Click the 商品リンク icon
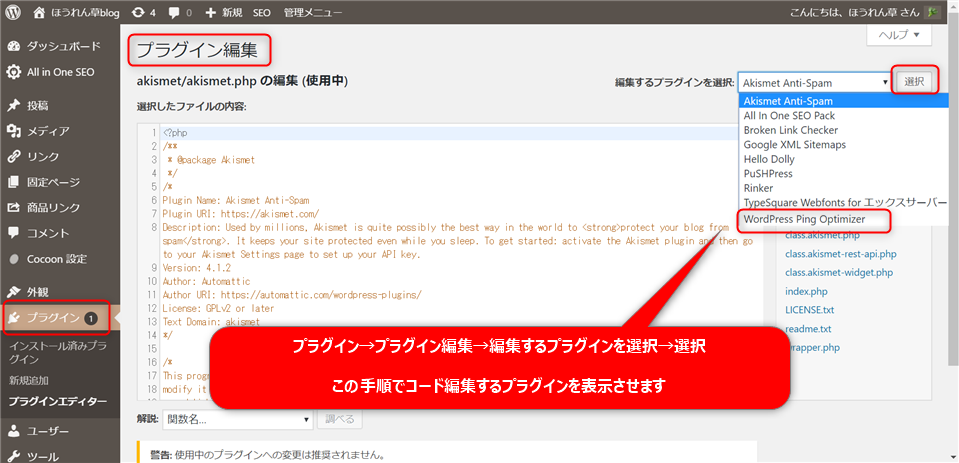Viewport: 959px width, 463px height. (14, 207)
